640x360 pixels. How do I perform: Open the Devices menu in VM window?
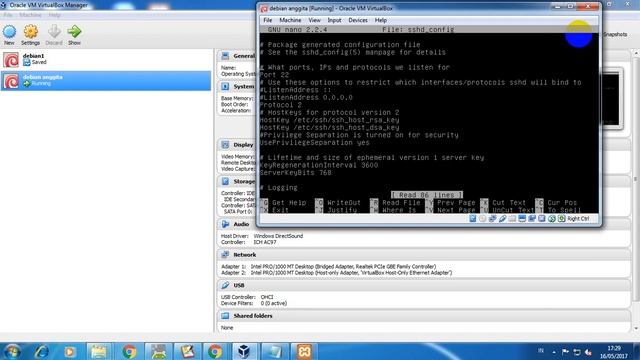tap(358, 20)
